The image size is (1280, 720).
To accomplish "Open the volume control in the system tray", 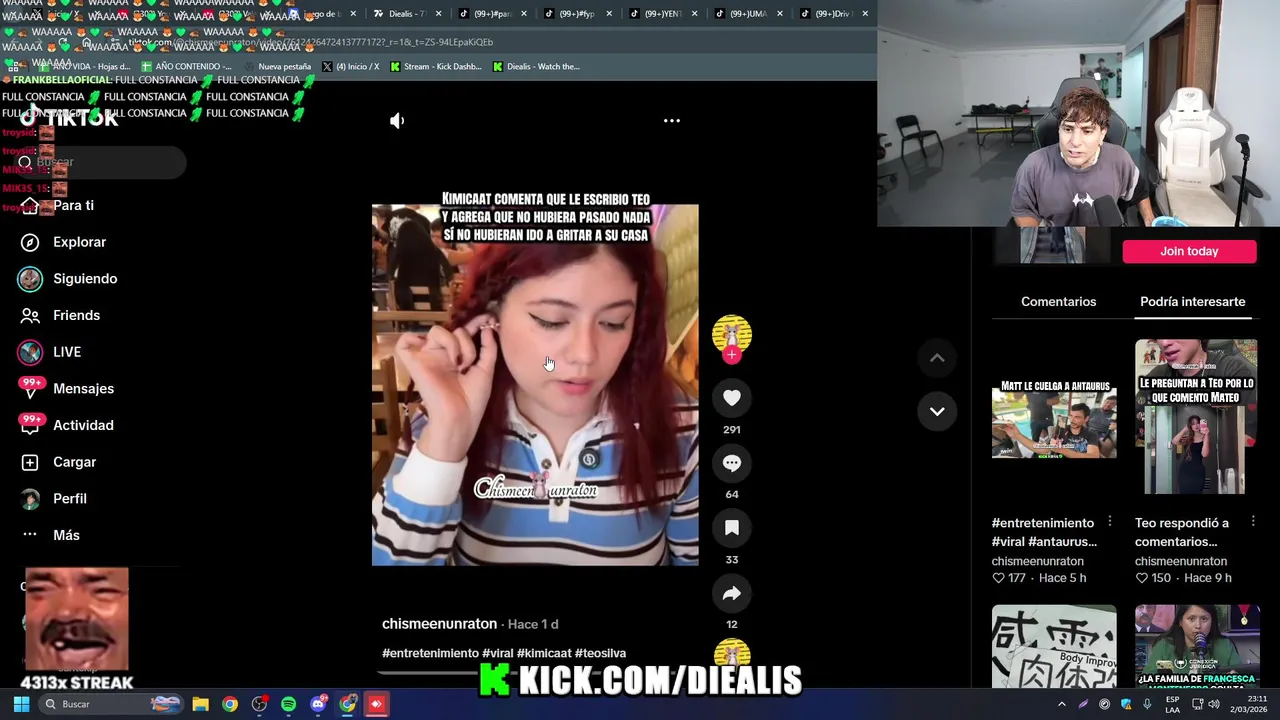I will click(1214, 704).
